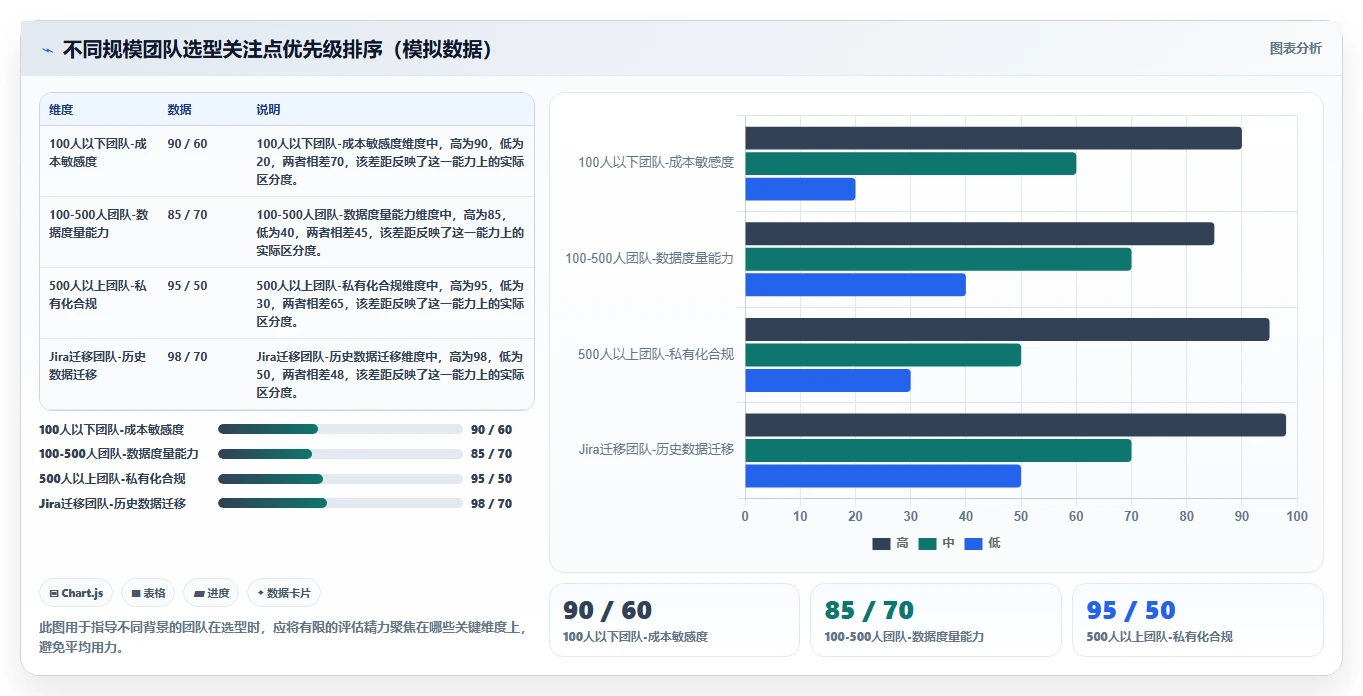Click chart axis label 100人以下团队-成本敏感度
The image size is (1363, 696).
tap(656, 162)
